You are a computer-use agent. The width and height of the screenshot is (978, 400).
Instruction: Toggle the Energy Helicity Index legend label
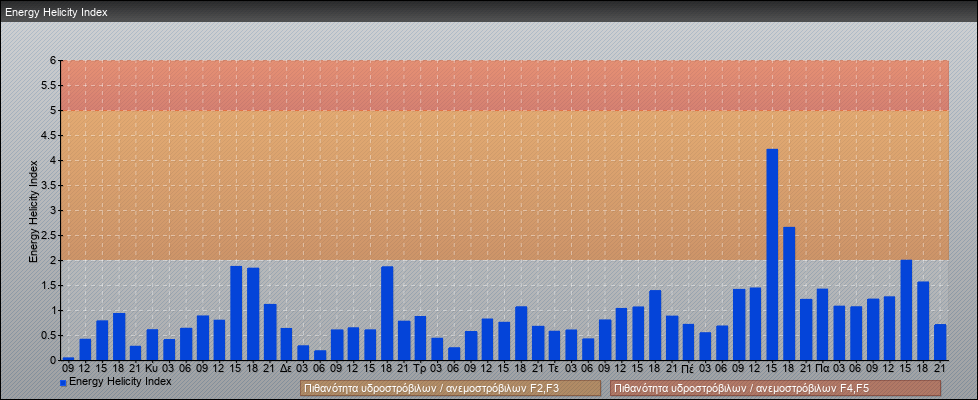[x=120, y=381]
